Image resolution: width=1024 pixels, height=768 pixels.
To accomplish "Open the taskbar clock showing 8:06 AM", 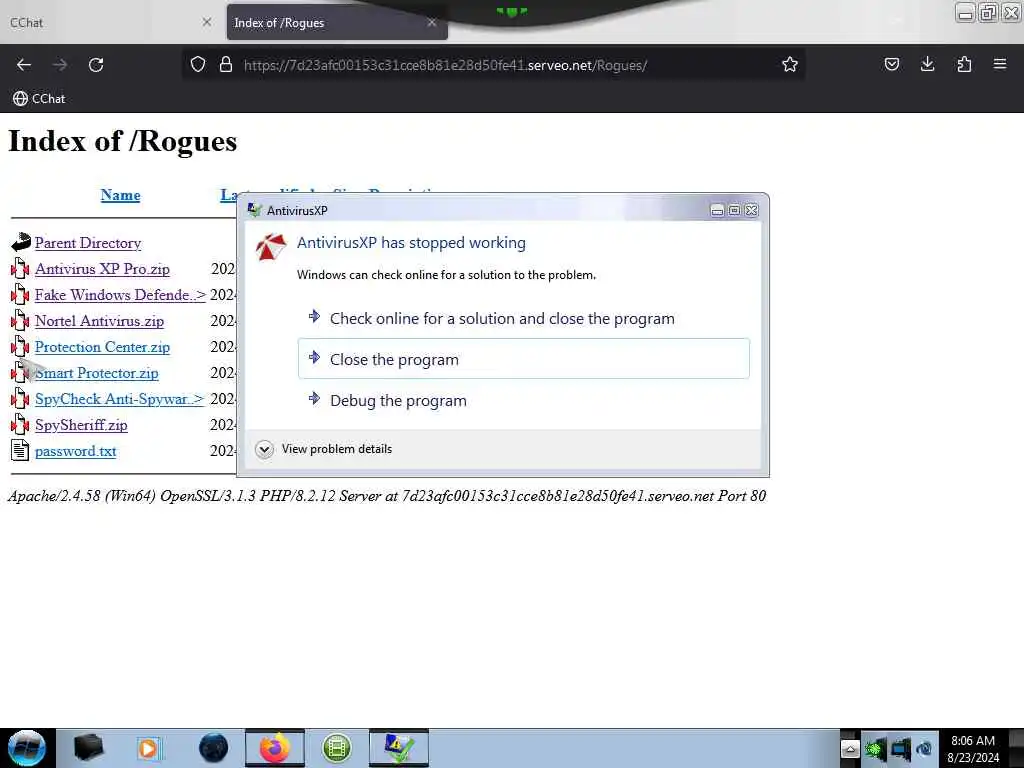I will coord(973,749).
